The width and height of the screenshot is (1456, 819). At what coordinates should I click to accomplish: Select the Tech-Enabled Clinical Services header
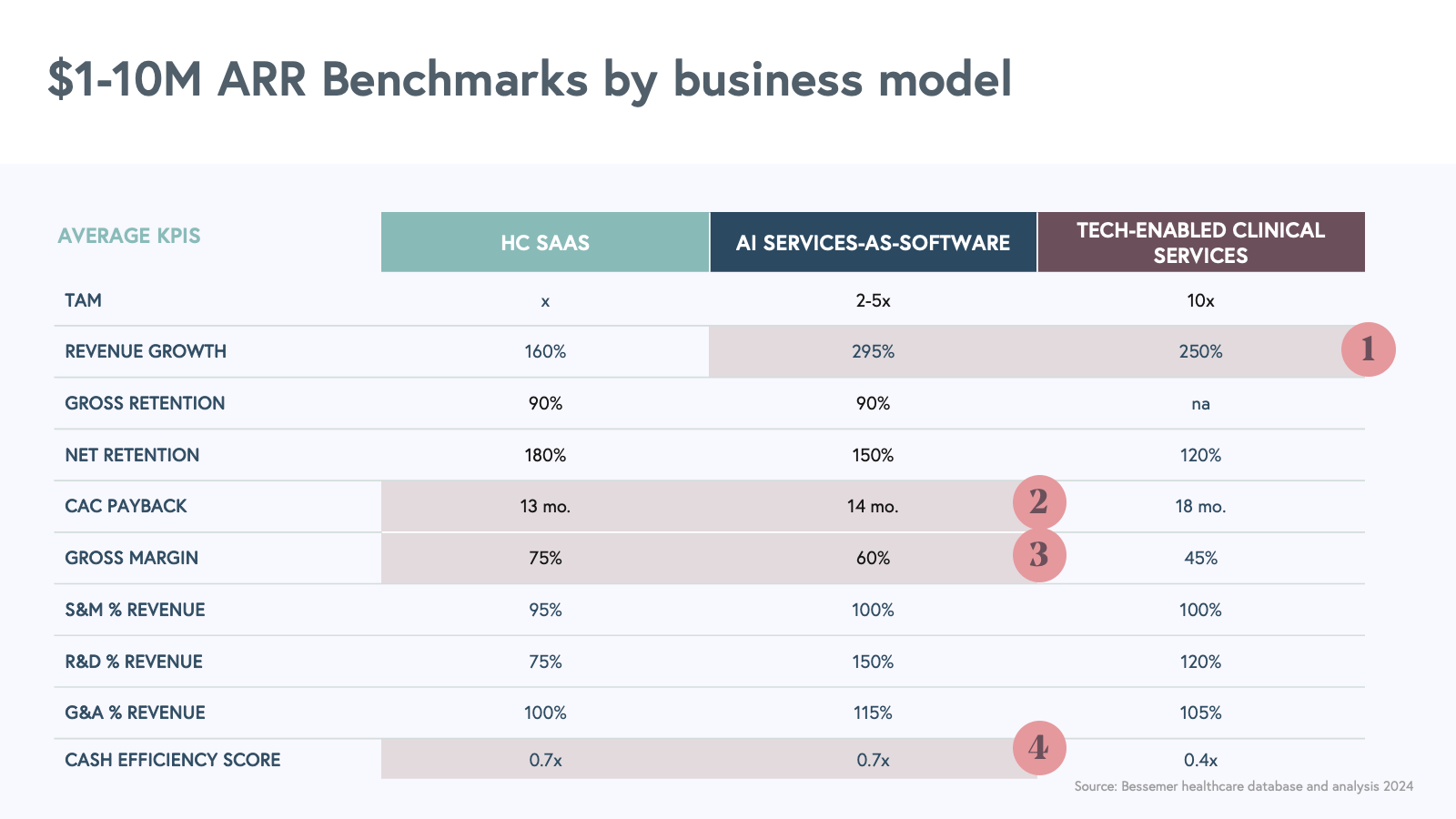(x=1200, y=243)
